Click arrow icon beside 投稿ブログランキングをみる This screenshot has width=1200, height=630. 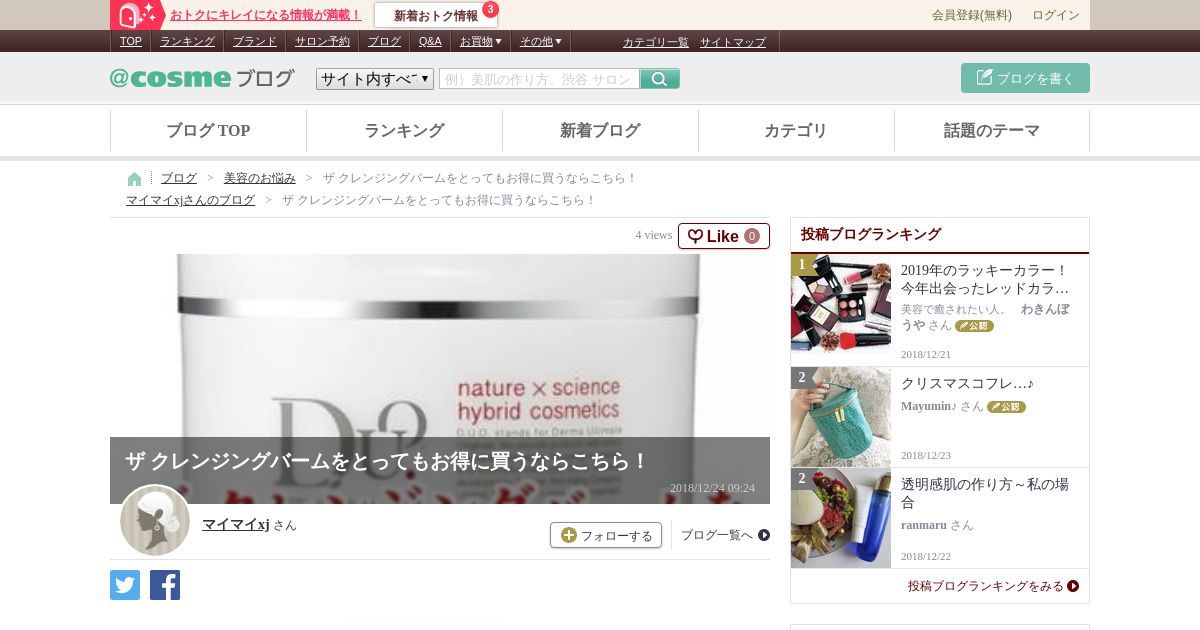pos(1073,586)
